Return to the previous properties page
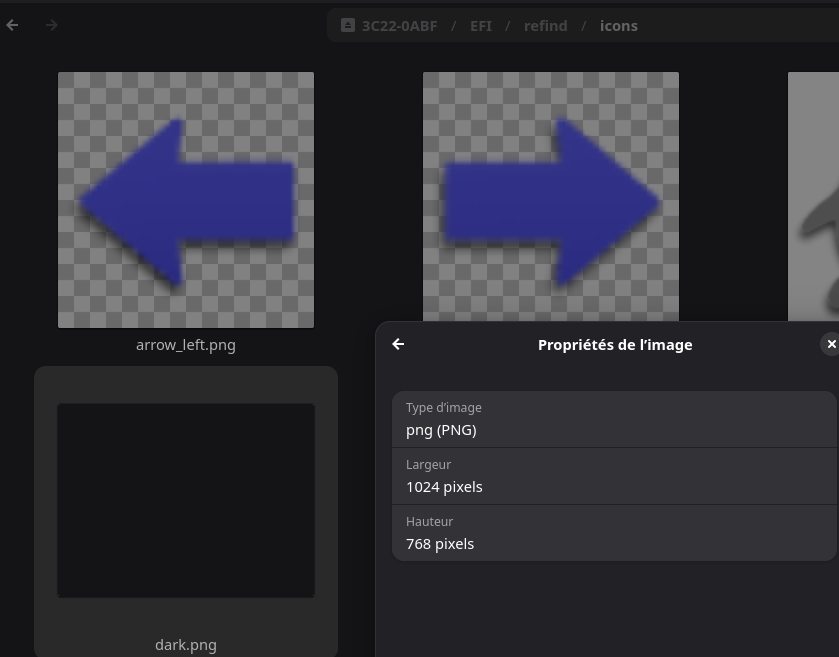 398,344
